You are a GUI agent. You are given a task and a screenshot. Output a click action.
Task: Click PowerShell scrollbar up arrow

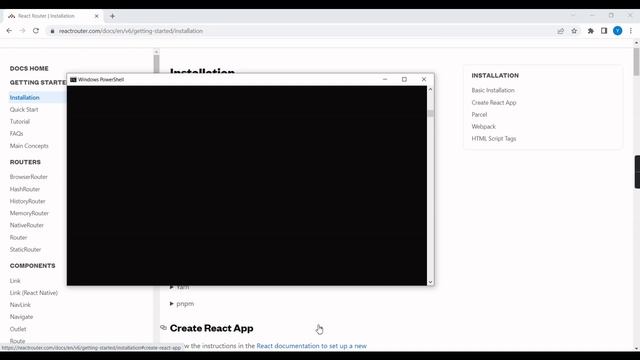pos(430,89)
